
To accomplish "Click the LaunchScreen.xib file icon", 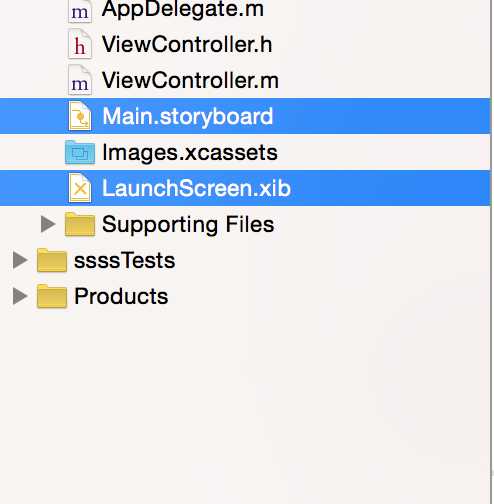I will point(80,188).
